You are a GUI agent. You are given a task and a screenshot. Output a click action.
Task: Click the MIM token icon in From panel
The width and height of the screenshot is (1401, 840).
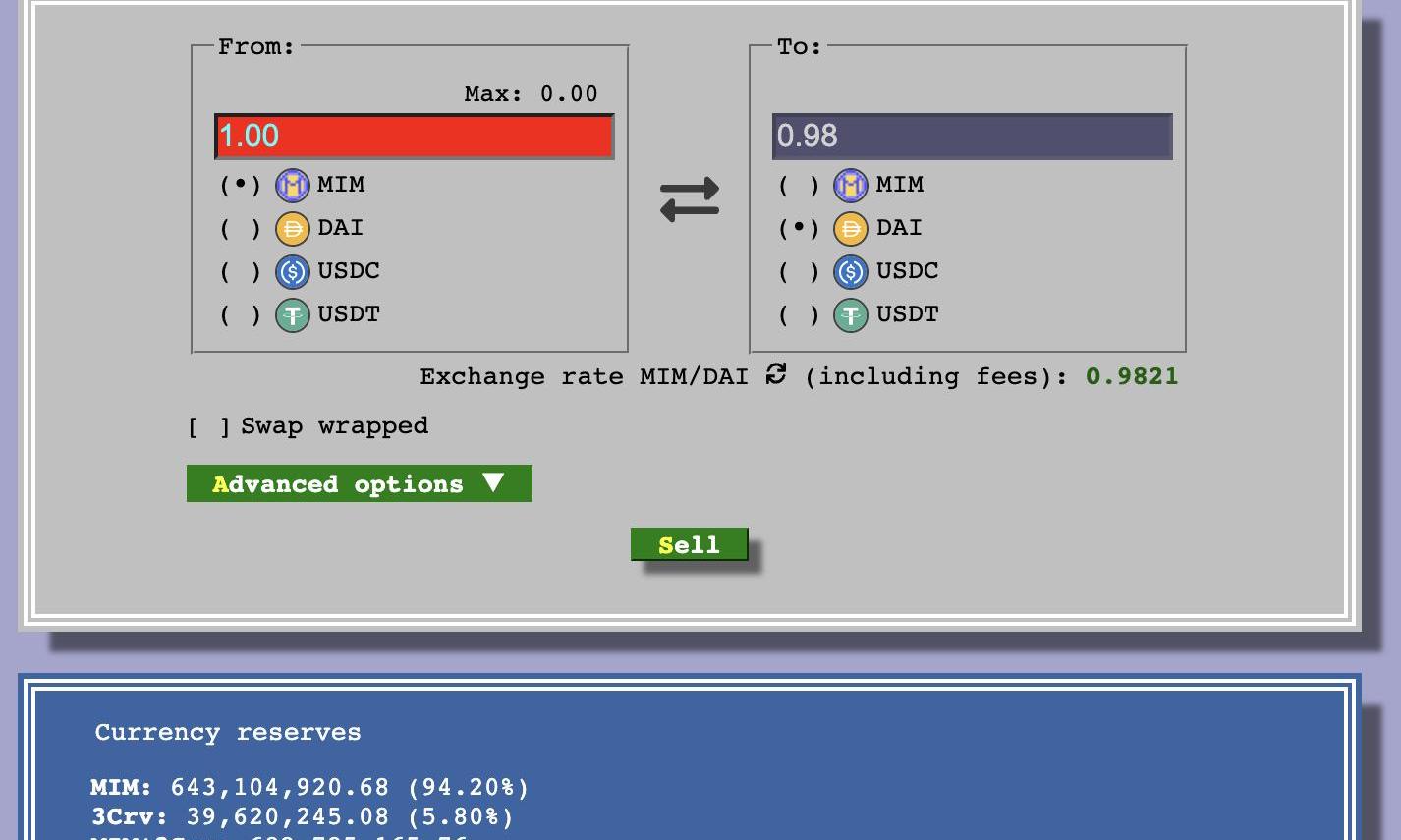pos(292,185)
